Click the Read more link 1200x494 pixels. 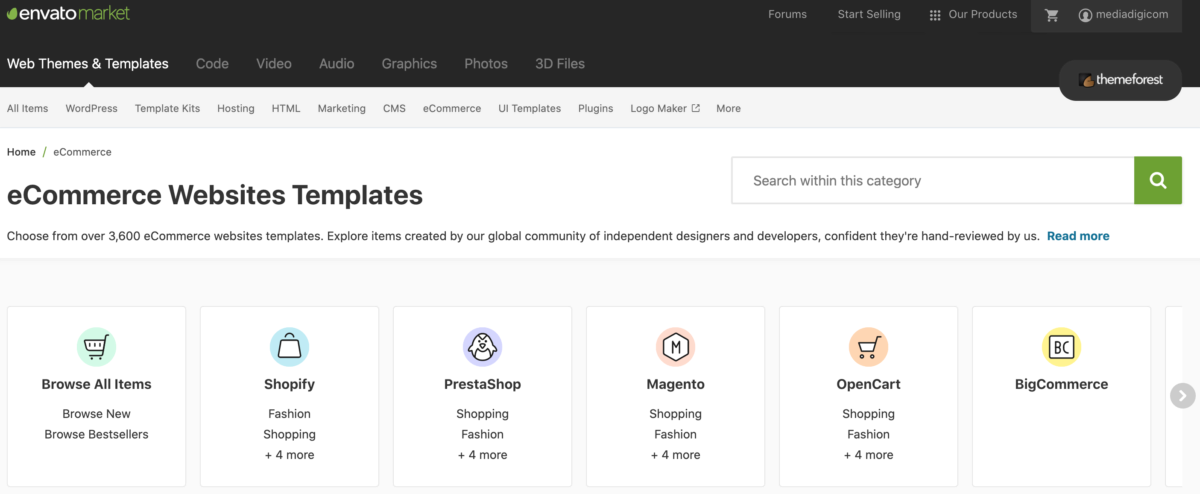[x=1078, y=236]
